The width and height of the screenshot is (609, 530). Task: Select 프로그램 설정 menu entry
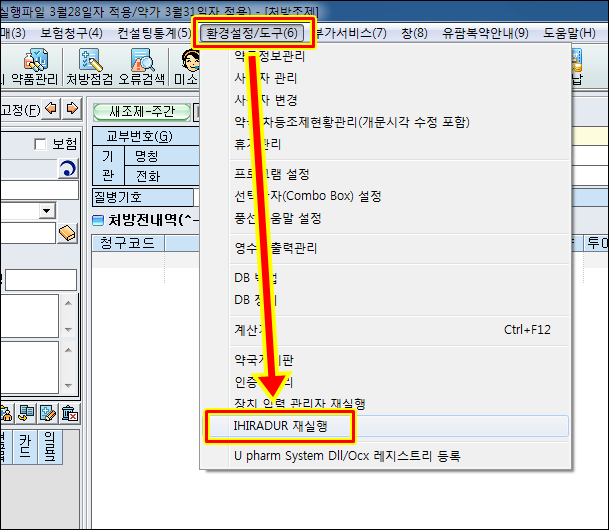point(385,174)
